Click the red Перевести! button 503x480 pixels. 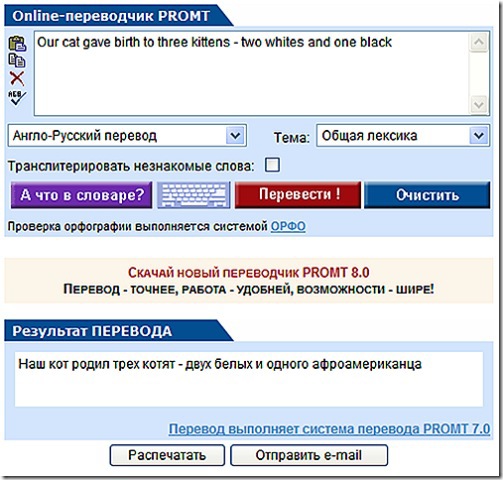(x=298, y=195)
